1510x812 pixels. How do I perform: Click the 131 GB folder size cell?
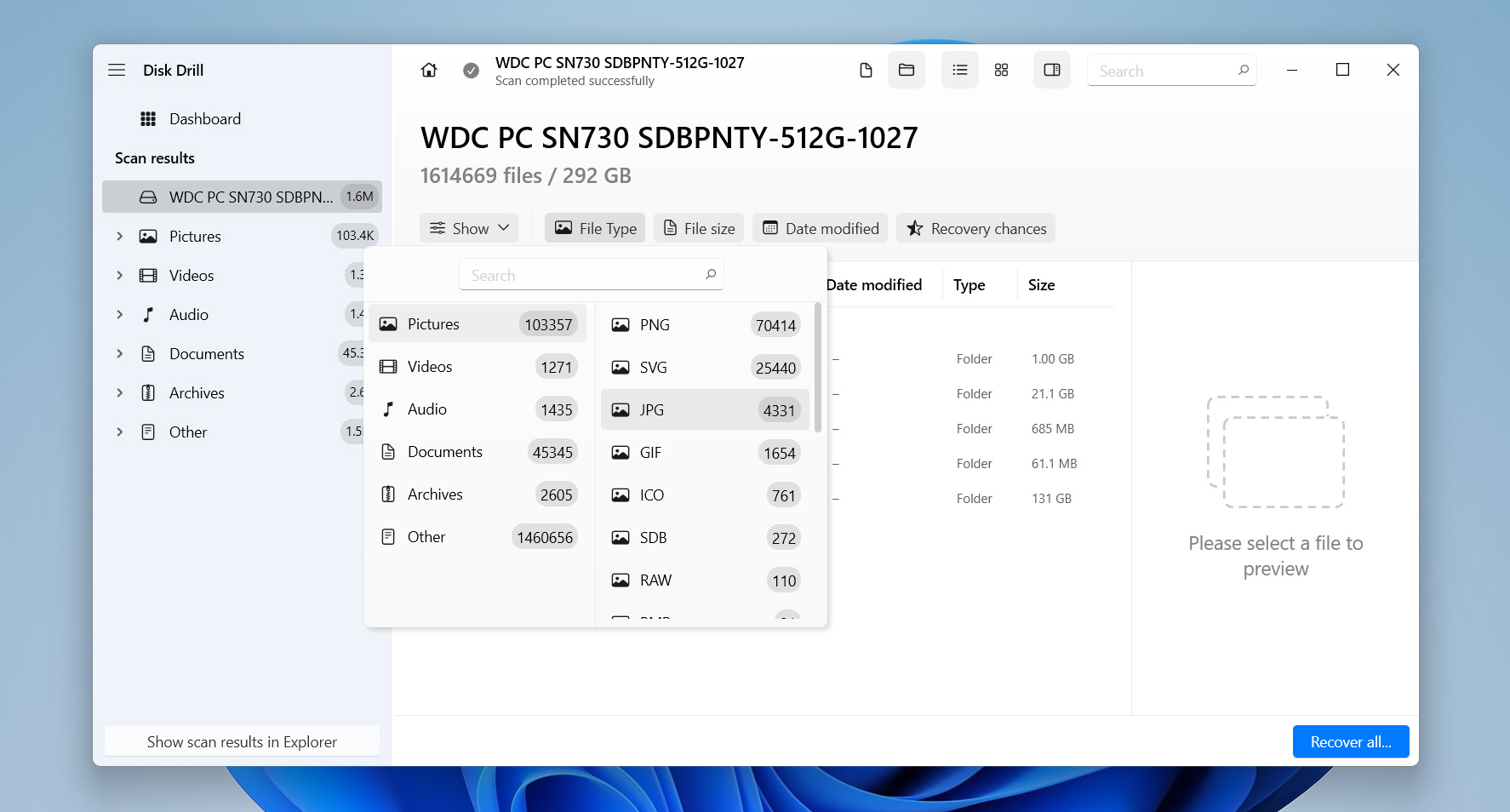coord(1051,499)
